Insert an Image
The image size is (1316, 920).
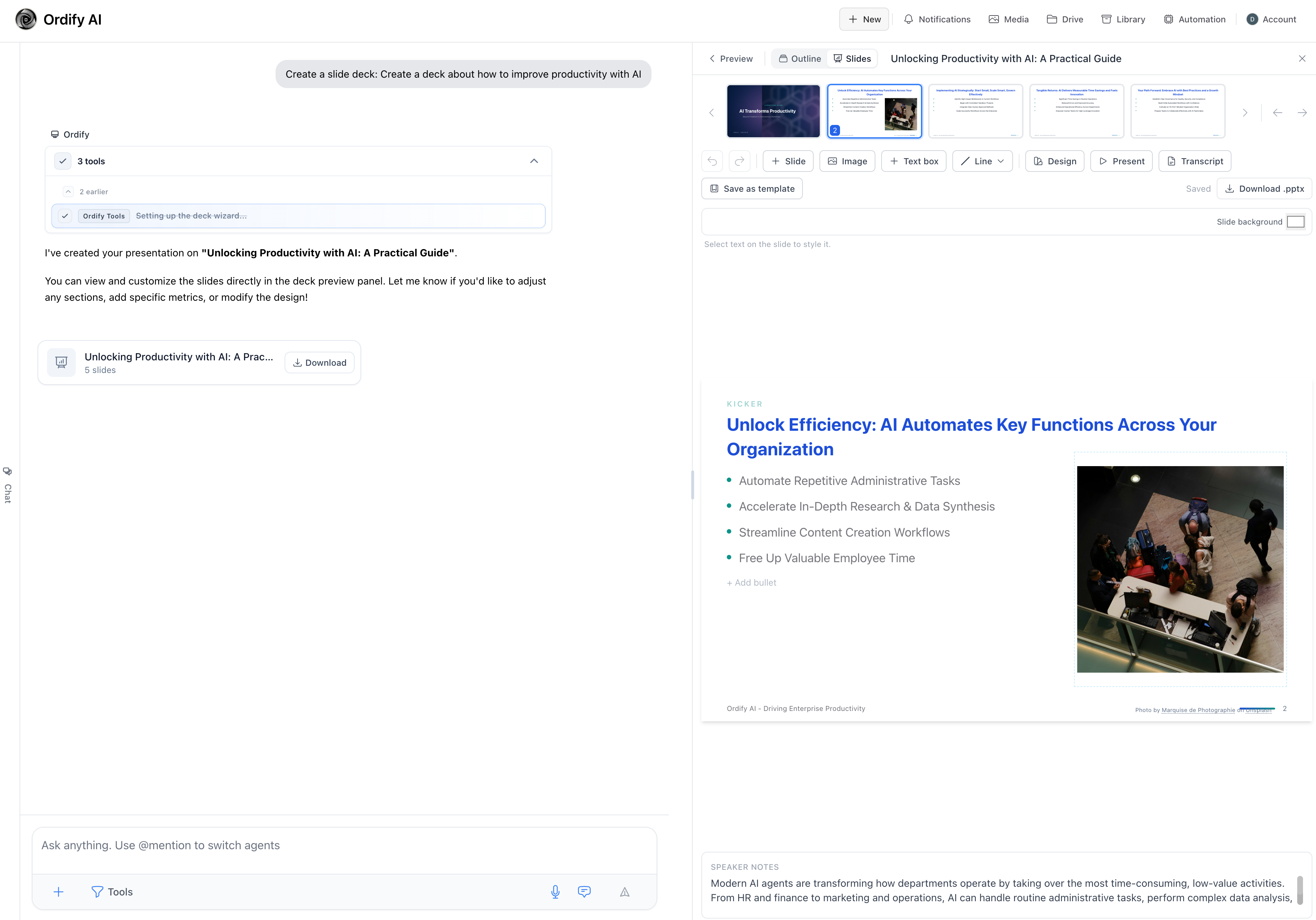pos(847,161)
